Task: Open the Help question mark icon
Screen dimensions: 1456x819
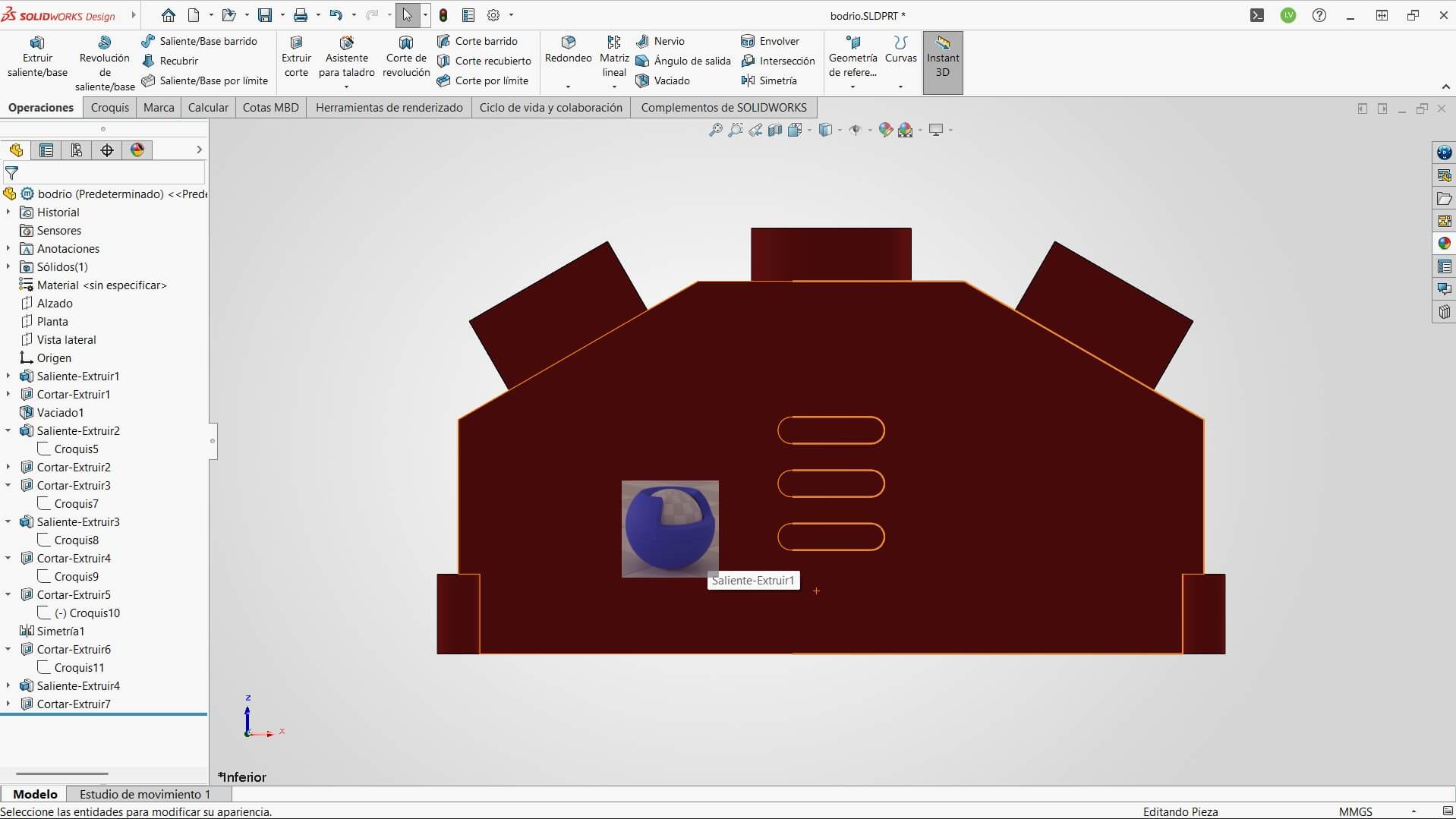Action: tap(1319, 15)
